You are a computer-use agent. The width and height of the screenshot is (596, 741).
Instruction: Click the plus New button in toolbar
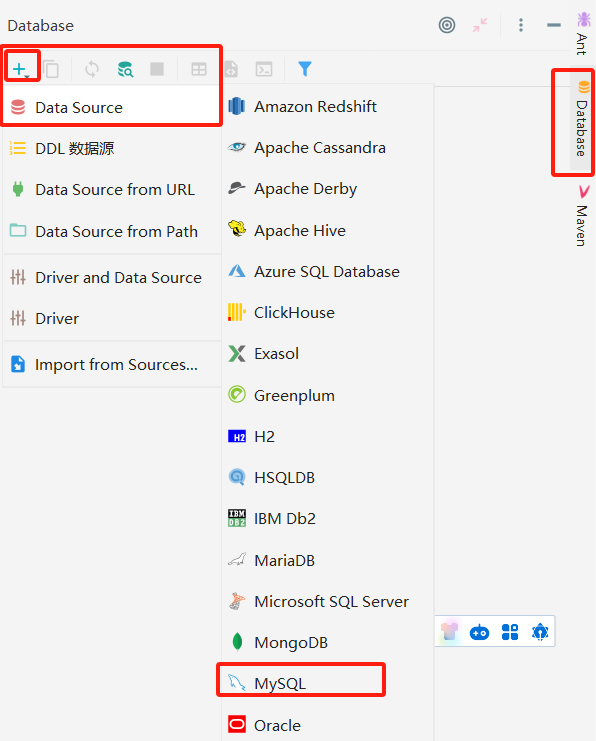(x=21, y=69)
